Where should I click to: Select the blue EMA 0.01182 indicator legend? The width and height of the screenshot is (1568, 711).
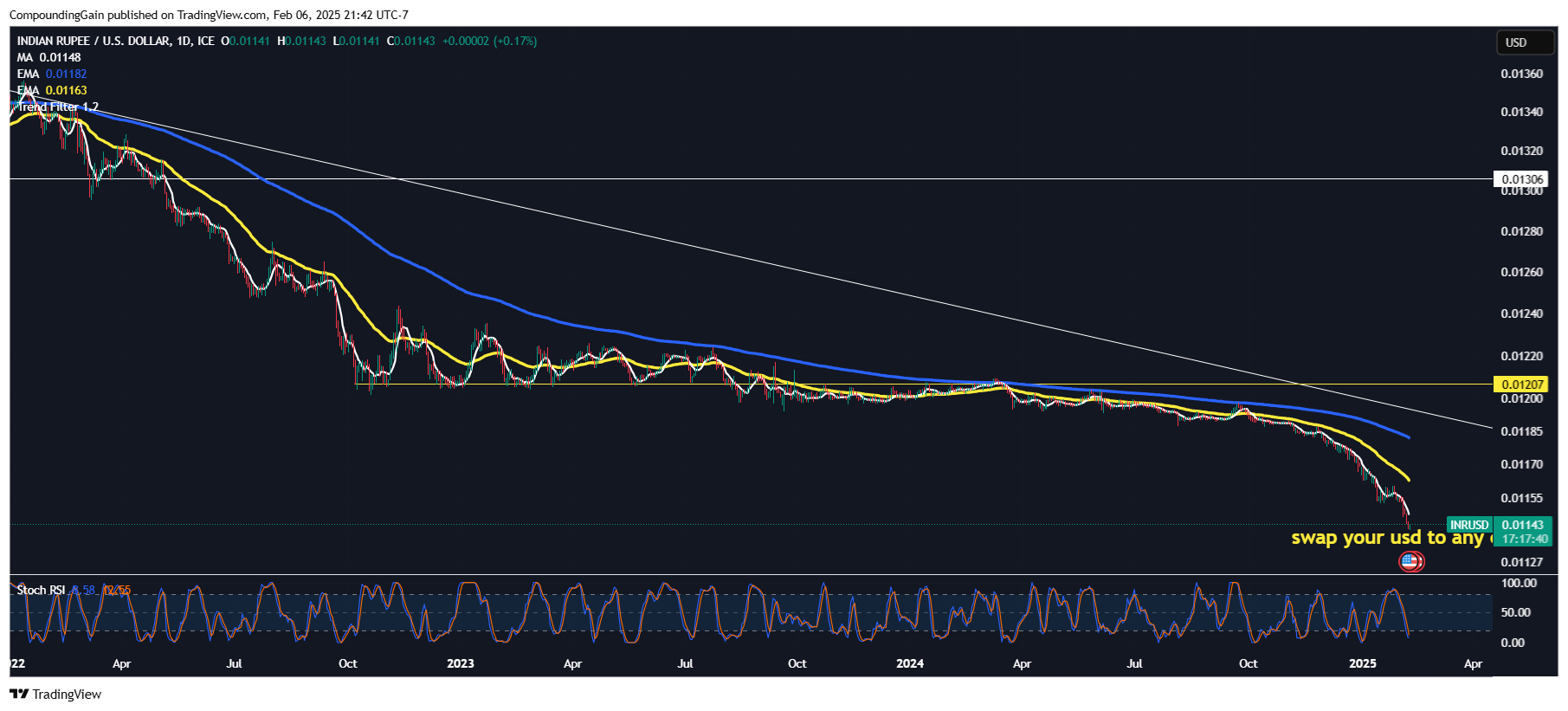tap(52, 74)
